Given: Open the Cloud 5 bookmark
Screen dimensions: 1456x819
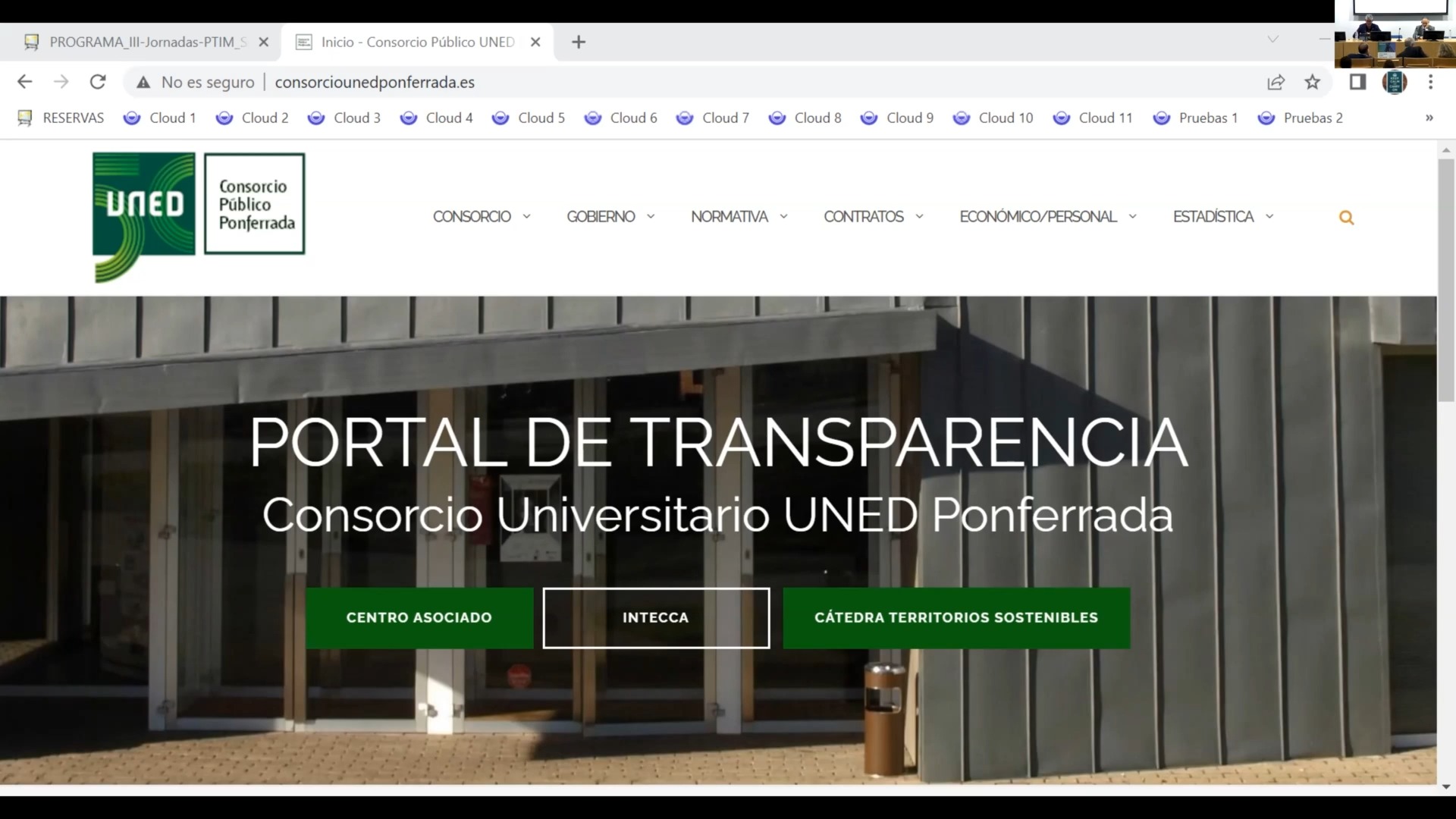Looking at the screenshot, I should tap(529, 118).
